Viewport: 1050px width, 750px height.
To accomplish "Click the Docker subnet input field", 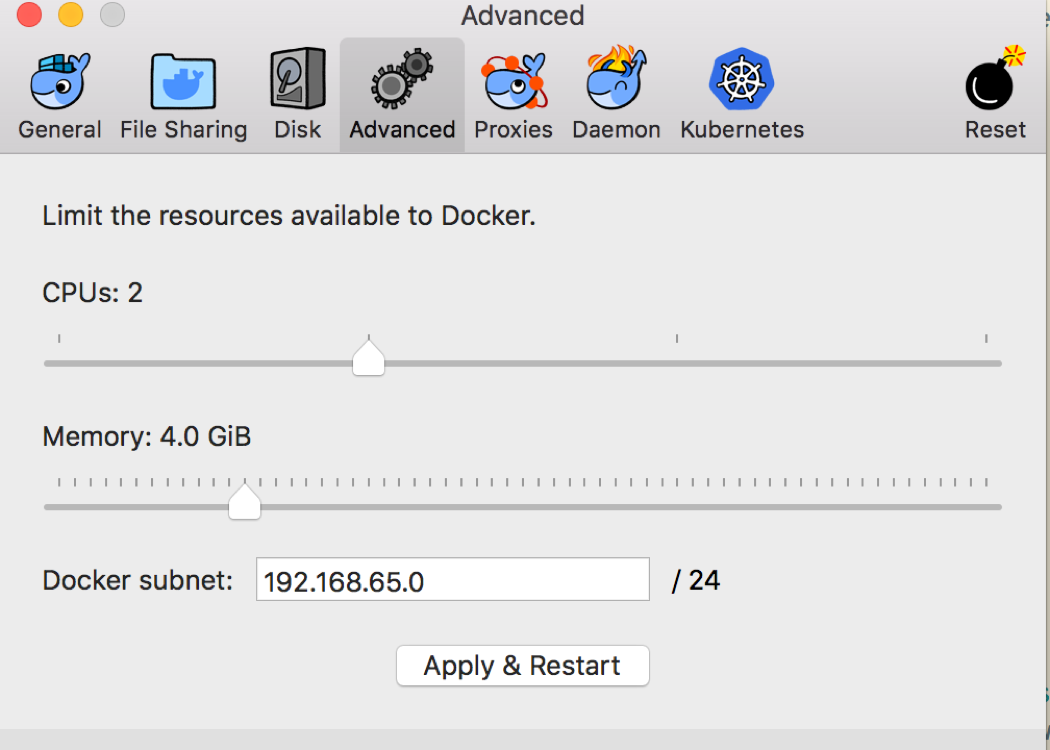I will pos(453,579).
